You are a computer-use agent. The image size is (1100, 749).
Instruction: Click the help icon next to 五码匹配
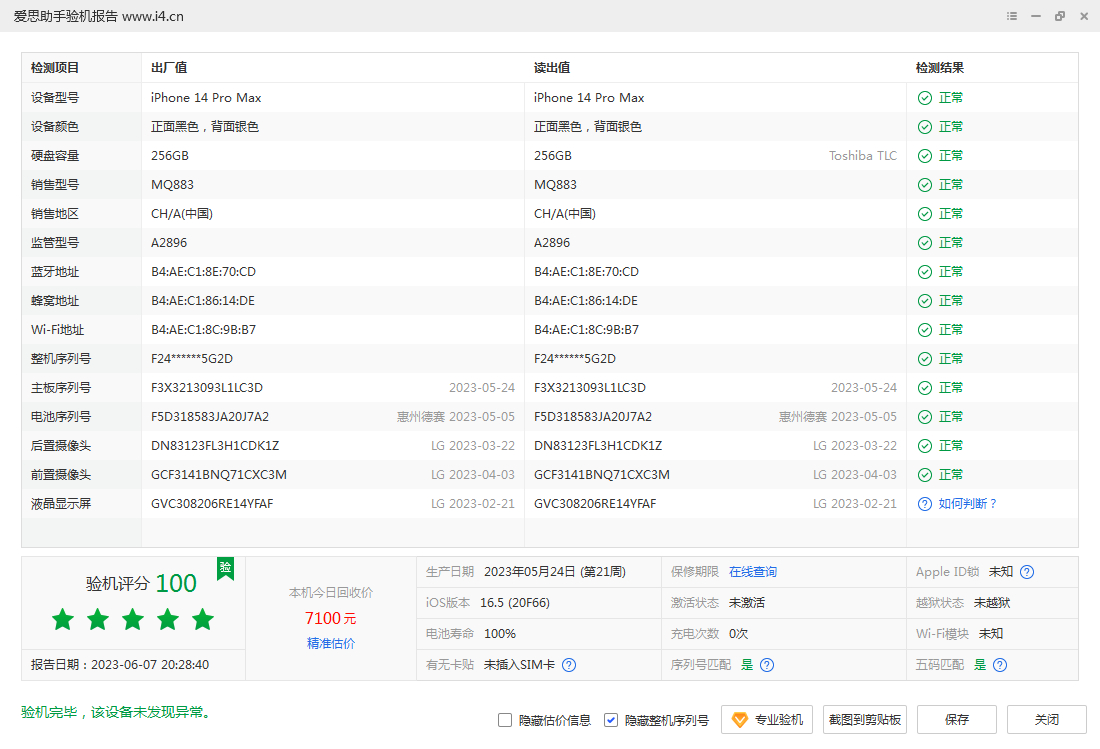point(1000,665)
